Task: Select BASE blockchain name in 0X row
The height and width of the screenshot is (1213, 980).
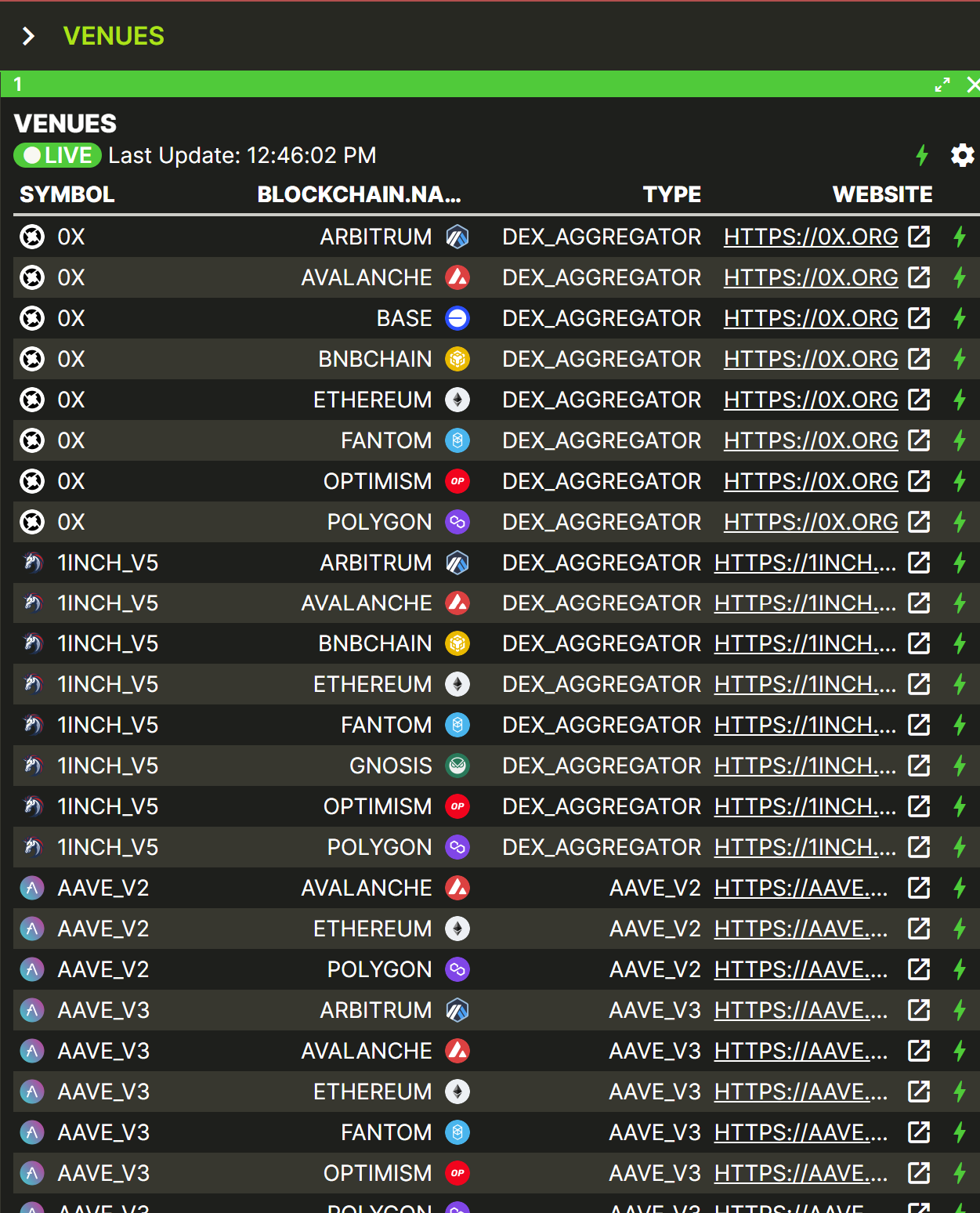Action: (x=404, y=318)
